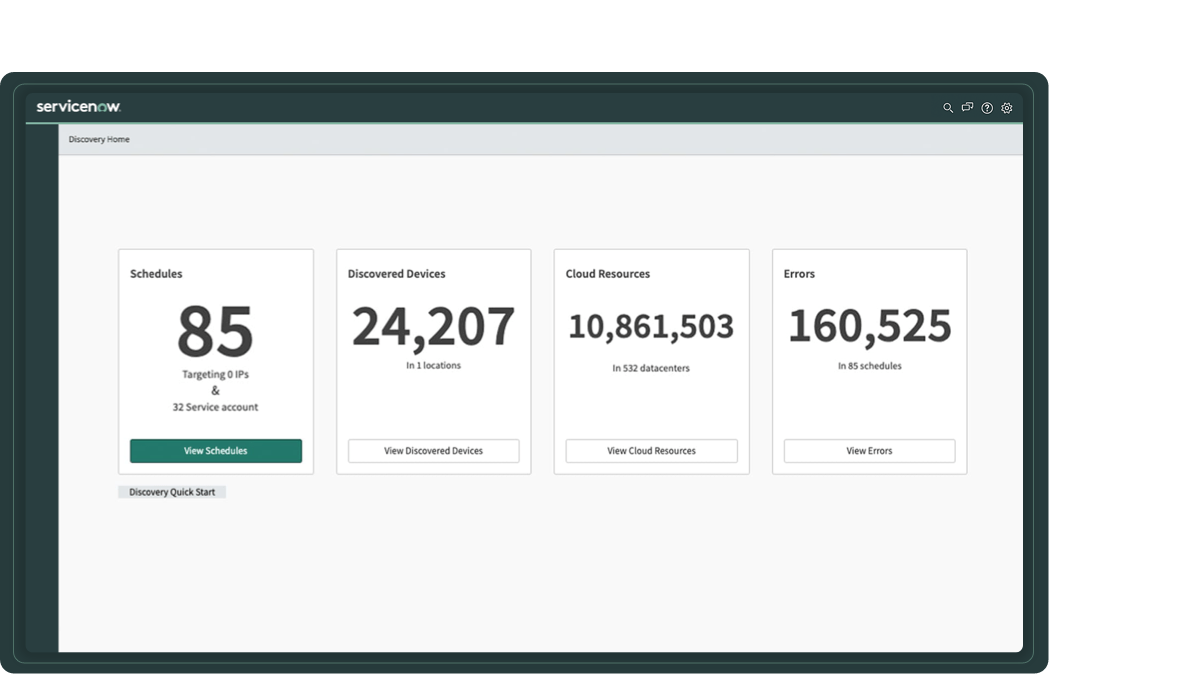Select the Discovered Devices tab card
Image resolution: width=1200 pixels, height=675 pixels.
coord(433,362)
